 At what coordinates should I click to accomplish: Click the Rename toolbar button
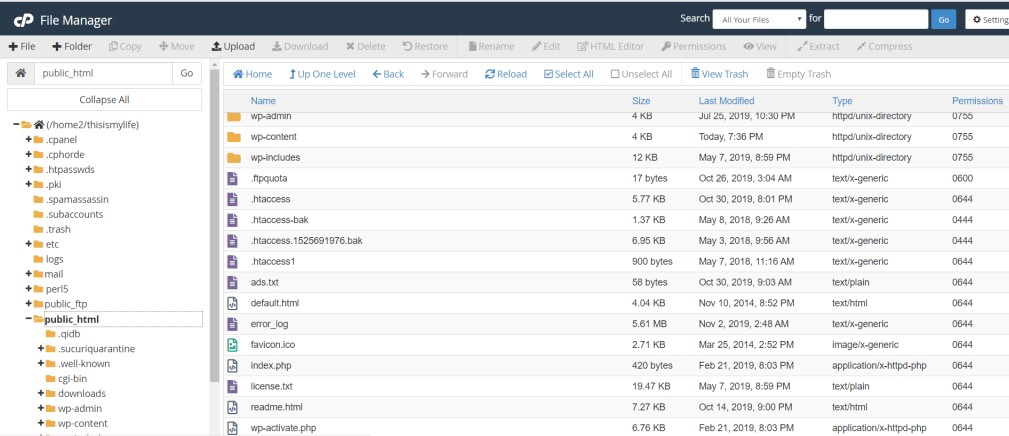pyautogui.click(x=492, y=46)
